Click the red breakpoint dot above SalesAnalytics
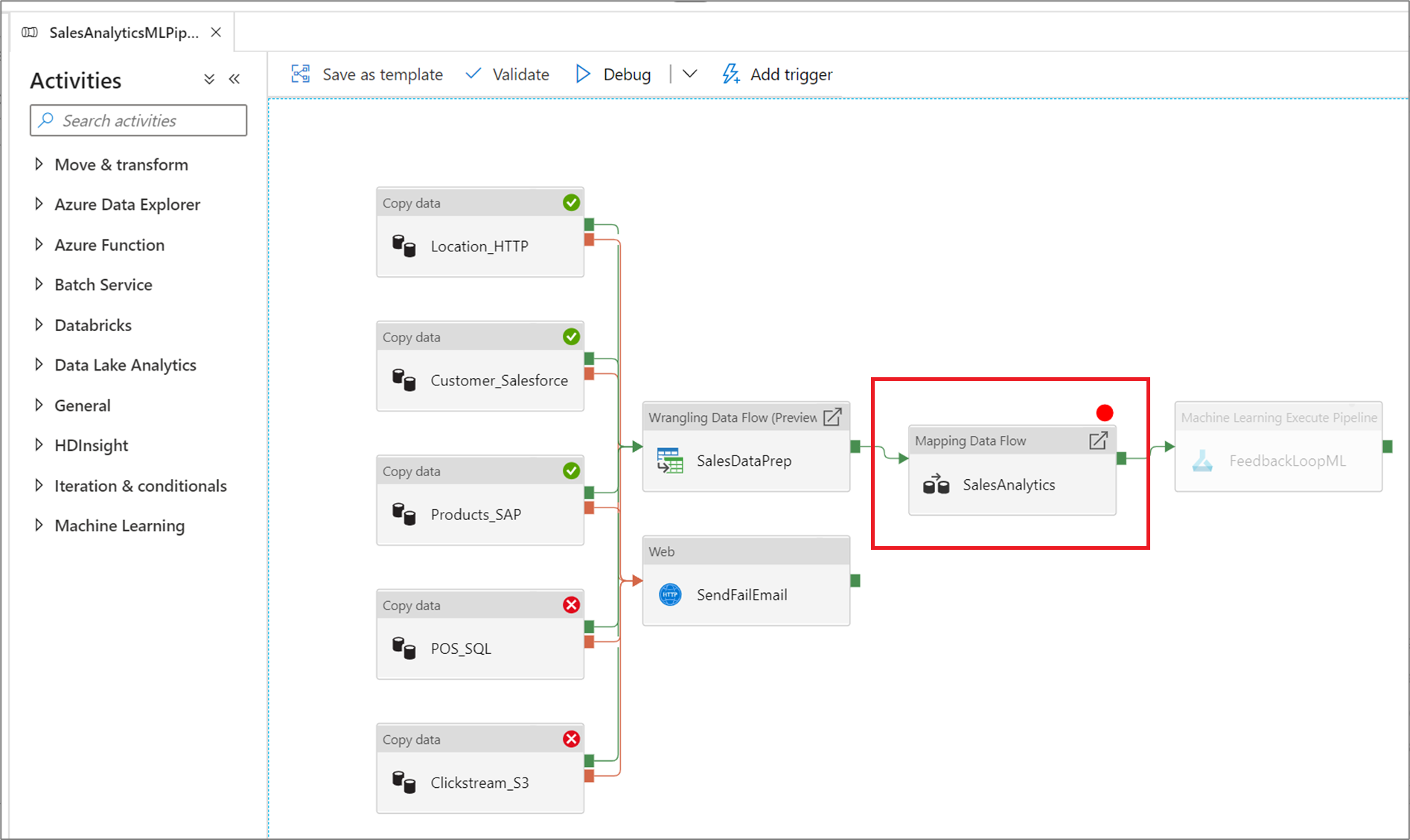The image size is (1410, 840). coord(1104,411)
